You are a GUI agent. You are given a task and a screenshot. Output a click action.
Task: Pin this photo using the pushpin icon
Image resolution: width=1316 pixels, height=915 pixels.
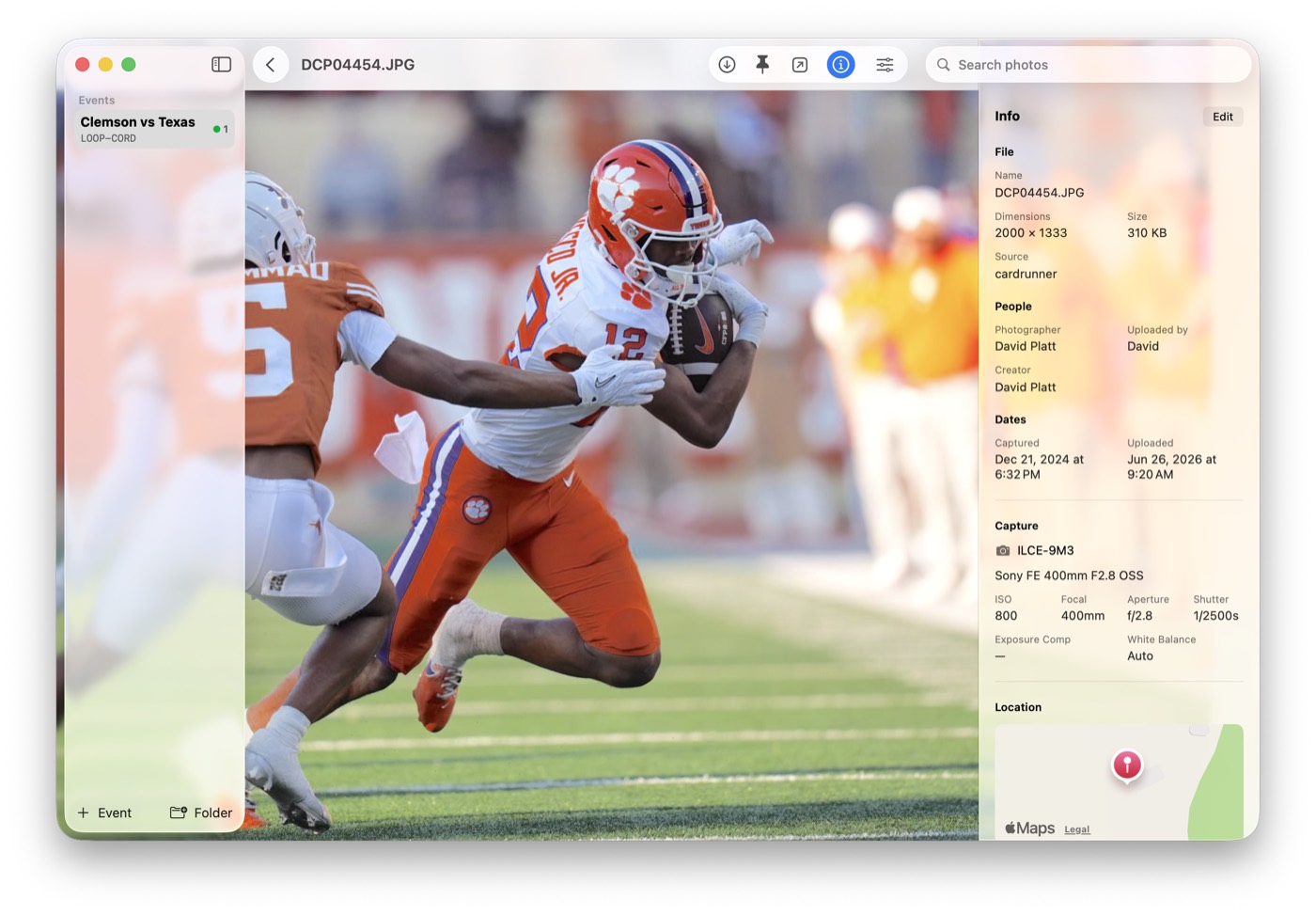[762, 65]
